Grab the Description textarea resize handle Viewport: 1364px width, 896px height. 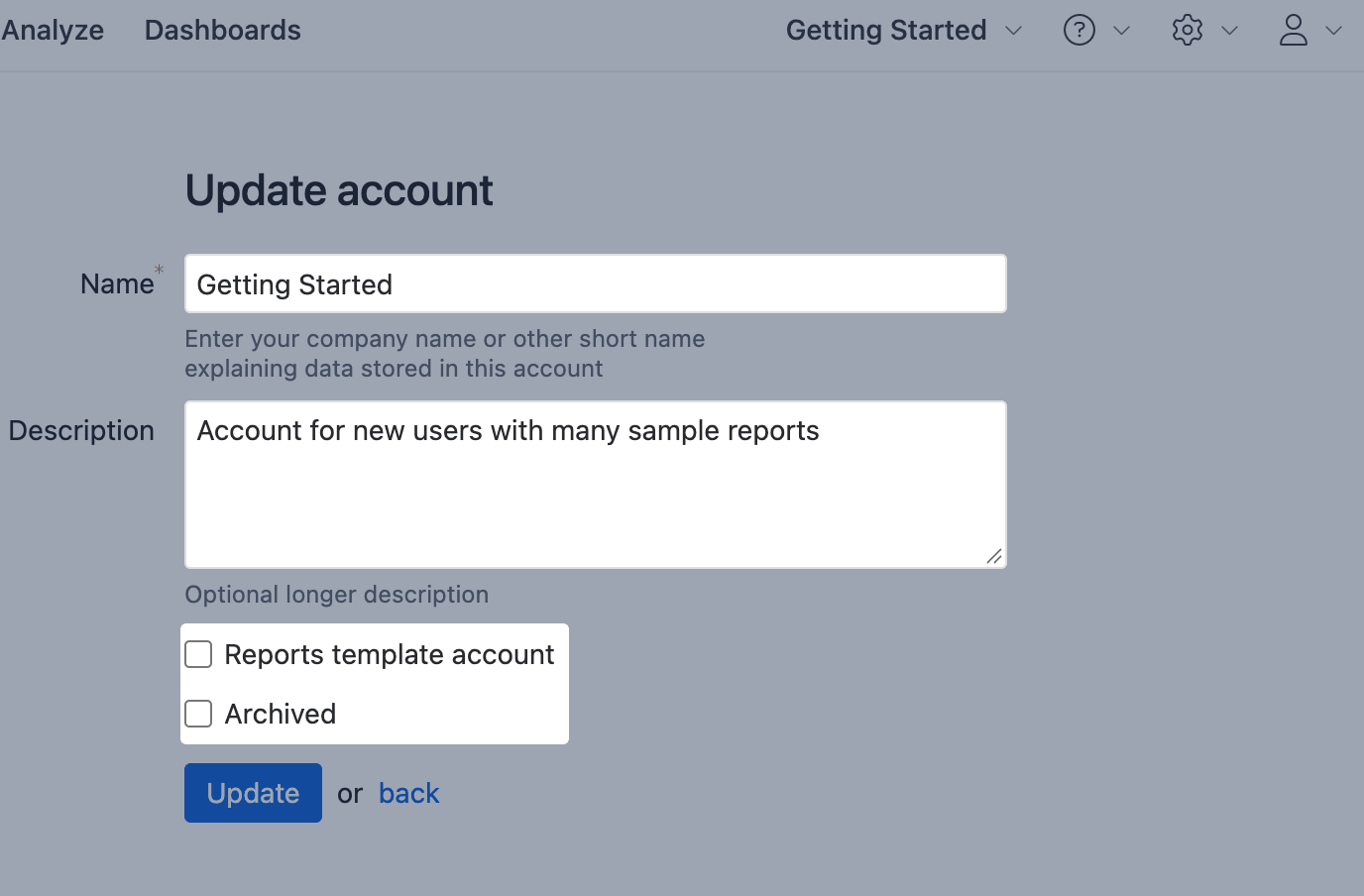[994, 557]
